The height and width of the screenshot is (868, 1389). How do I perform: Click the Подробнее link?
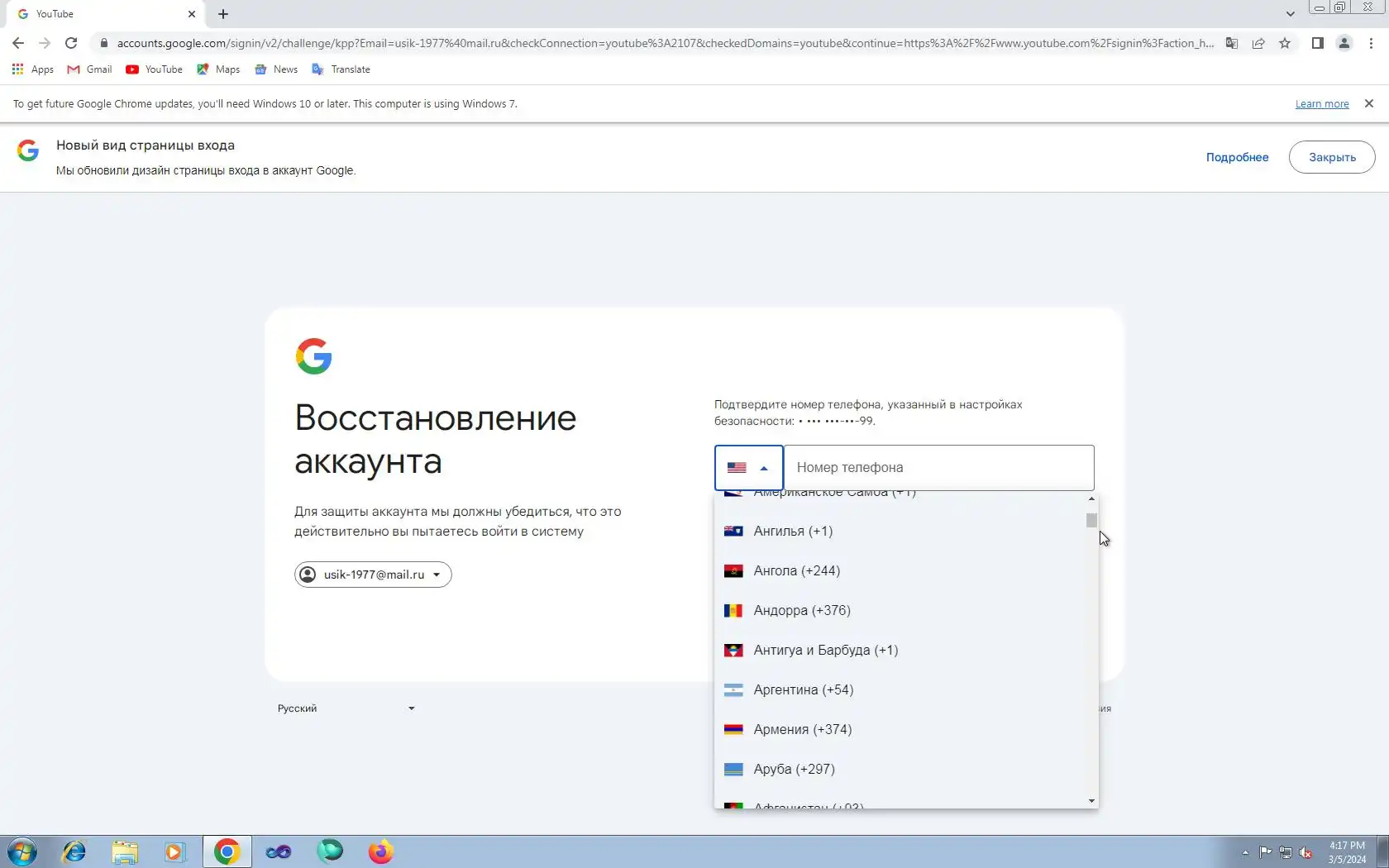click(x=1237, y=157)
